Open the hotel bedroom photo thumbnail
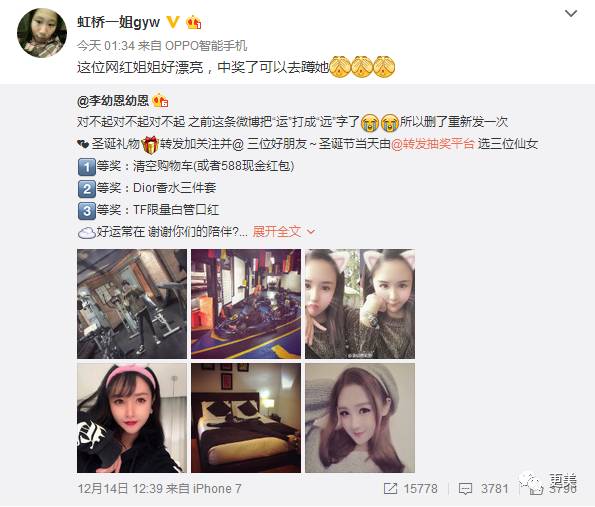 click(246, 418)
